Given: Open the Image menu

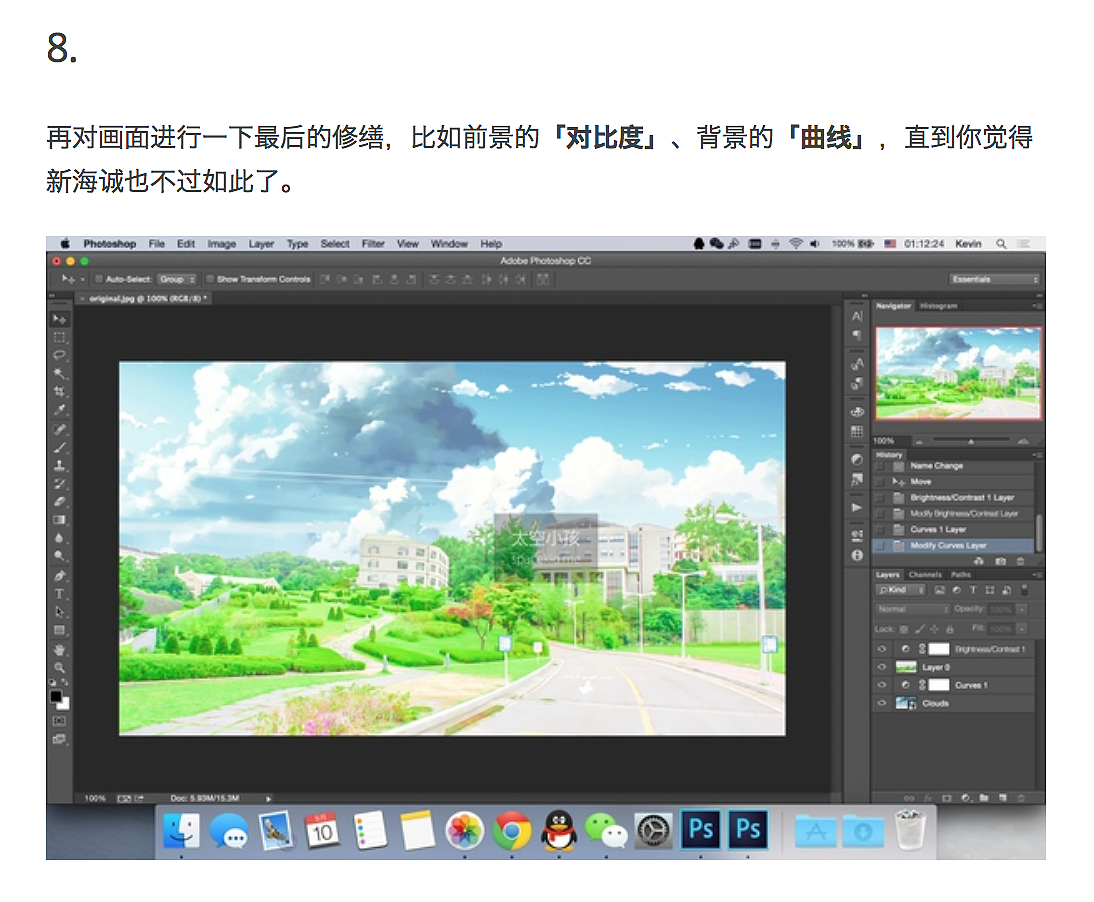Looking at the screenshot, I should pos(221,243).
